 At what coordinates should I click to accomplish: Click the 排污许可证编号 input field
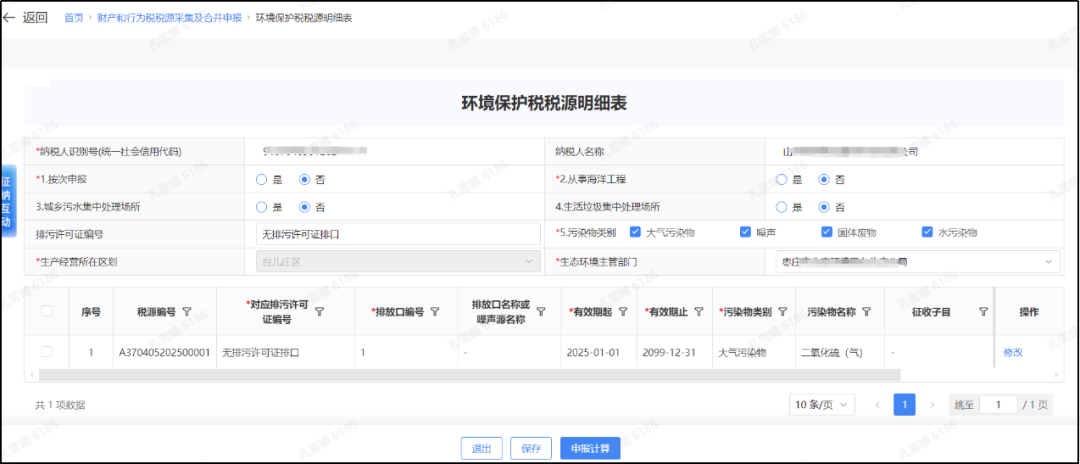point(398,234)
